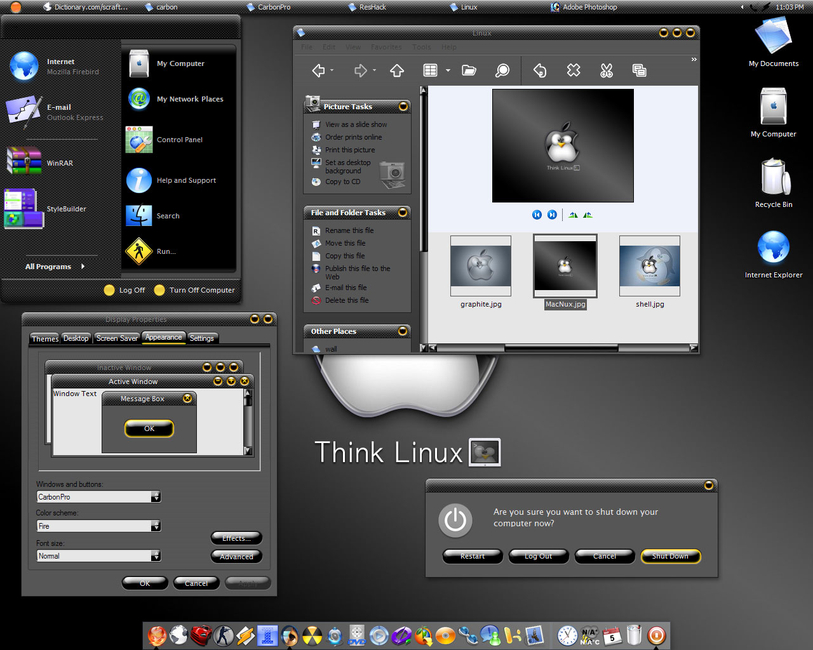Screen dimensions: 813x650
Task: Open the Tools menu in Linux window
Action: pyautogui.click(x=421, y=47)
